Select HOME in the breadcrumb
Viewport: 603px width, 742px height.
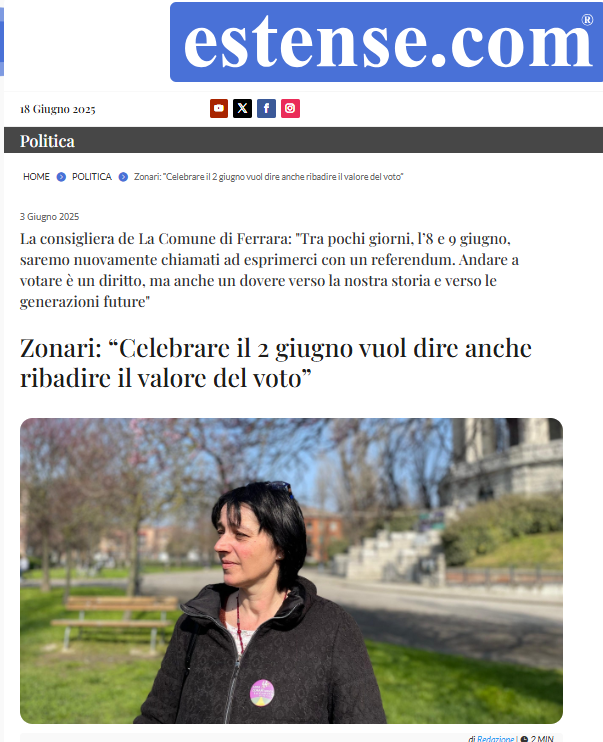36,177
